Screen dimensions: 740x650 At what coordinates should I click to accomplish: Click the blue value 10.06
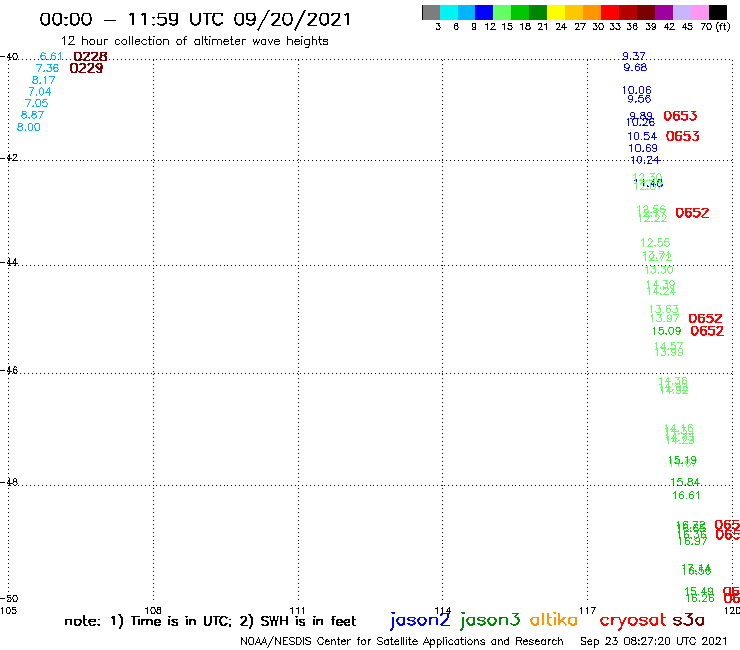click(637, 90)
